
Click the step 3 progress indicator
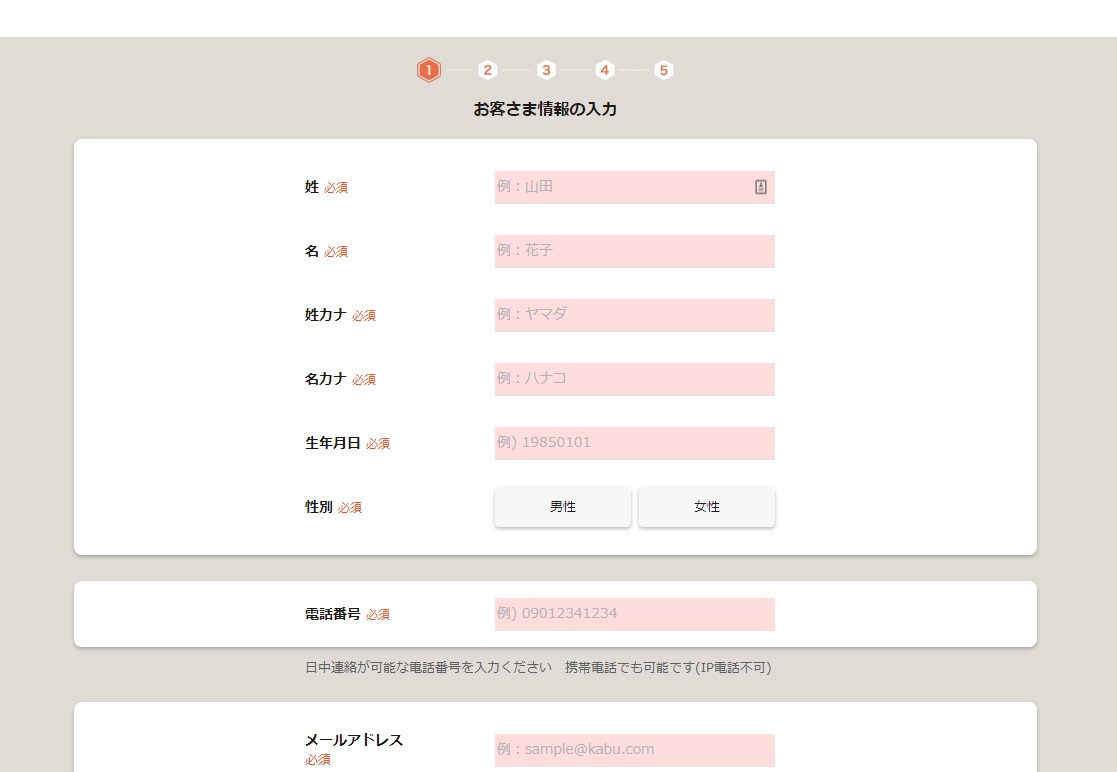click(546, 70)
